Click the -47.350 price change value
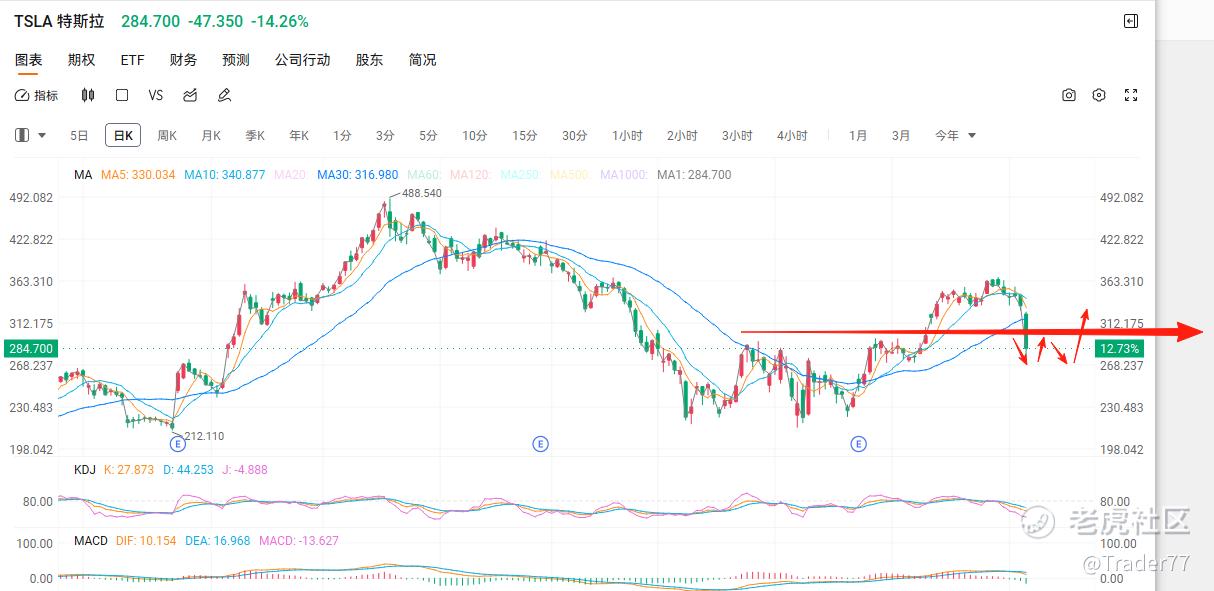The height and width of the screenshot is (591, 1214). point(215,21)
